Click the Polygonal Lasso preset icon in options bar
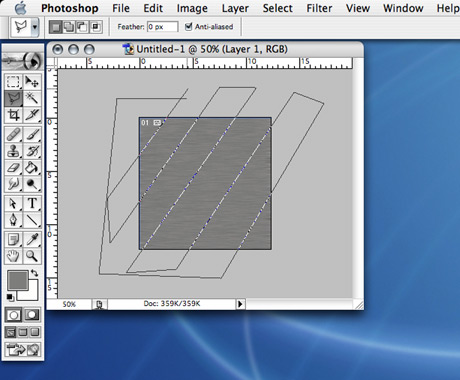460x380 pixels. click(21, 27)
